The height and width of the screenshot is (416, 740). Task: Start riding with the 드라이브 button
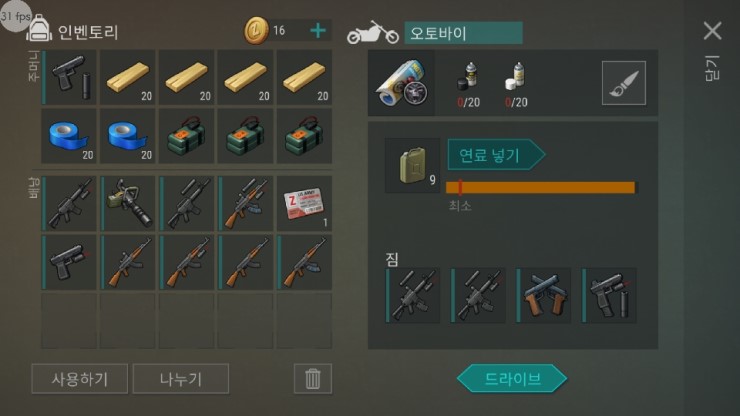tap(512, 378)
